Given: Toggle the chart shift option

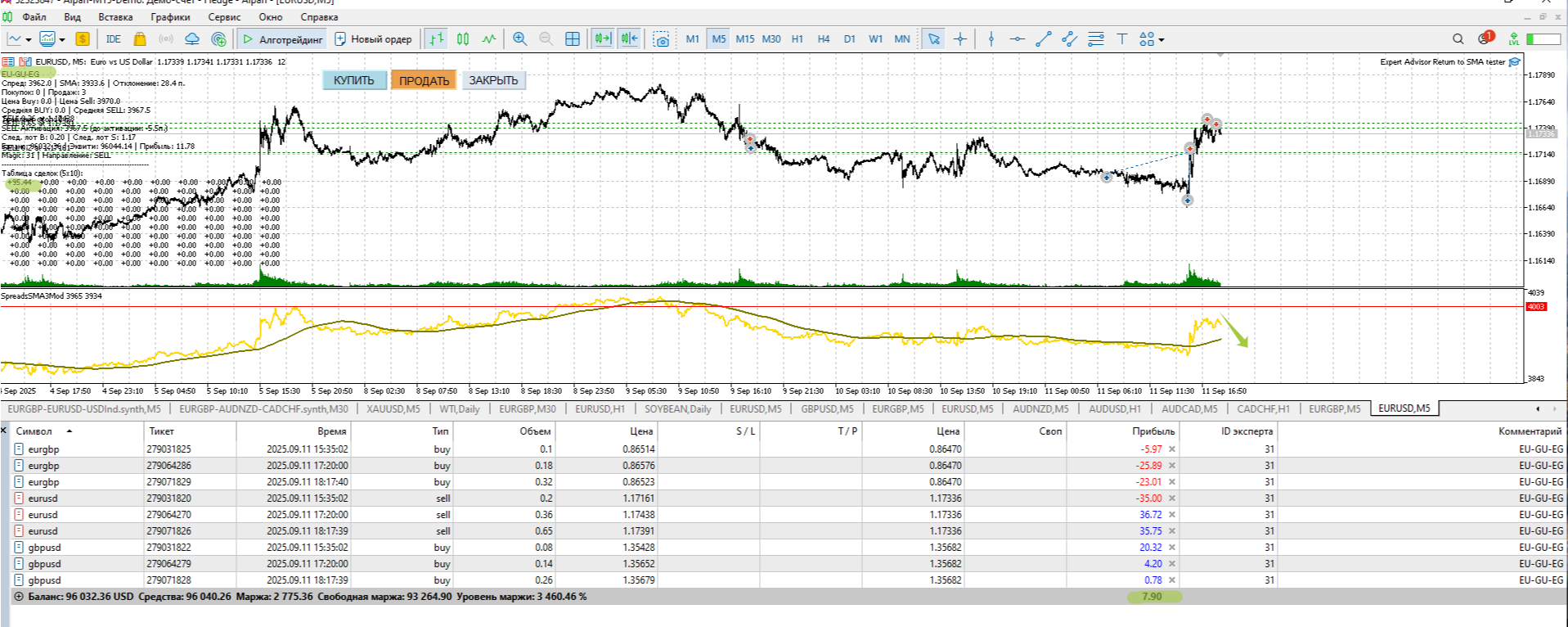Looking at the screenshot, I should [629, 38].
